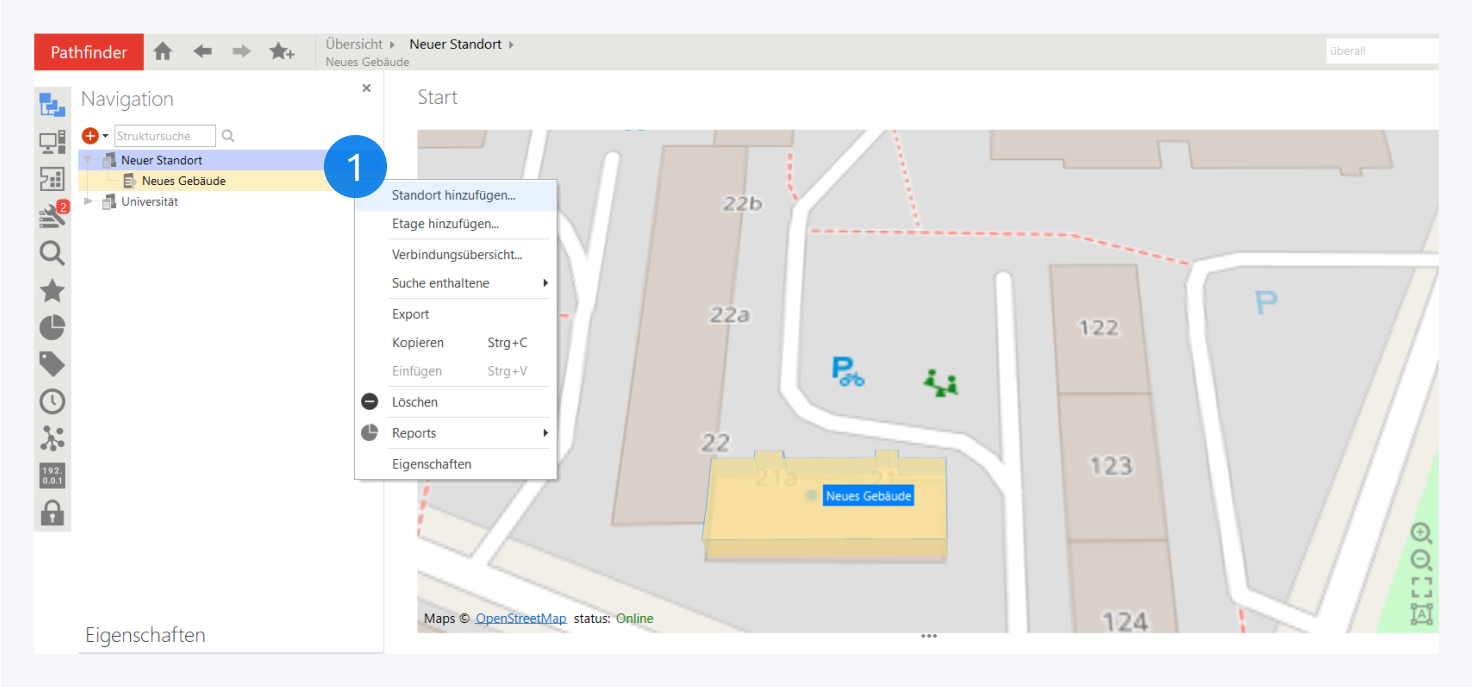
Task: Click the Home icon in top toolbar
Action: point(163,51)
